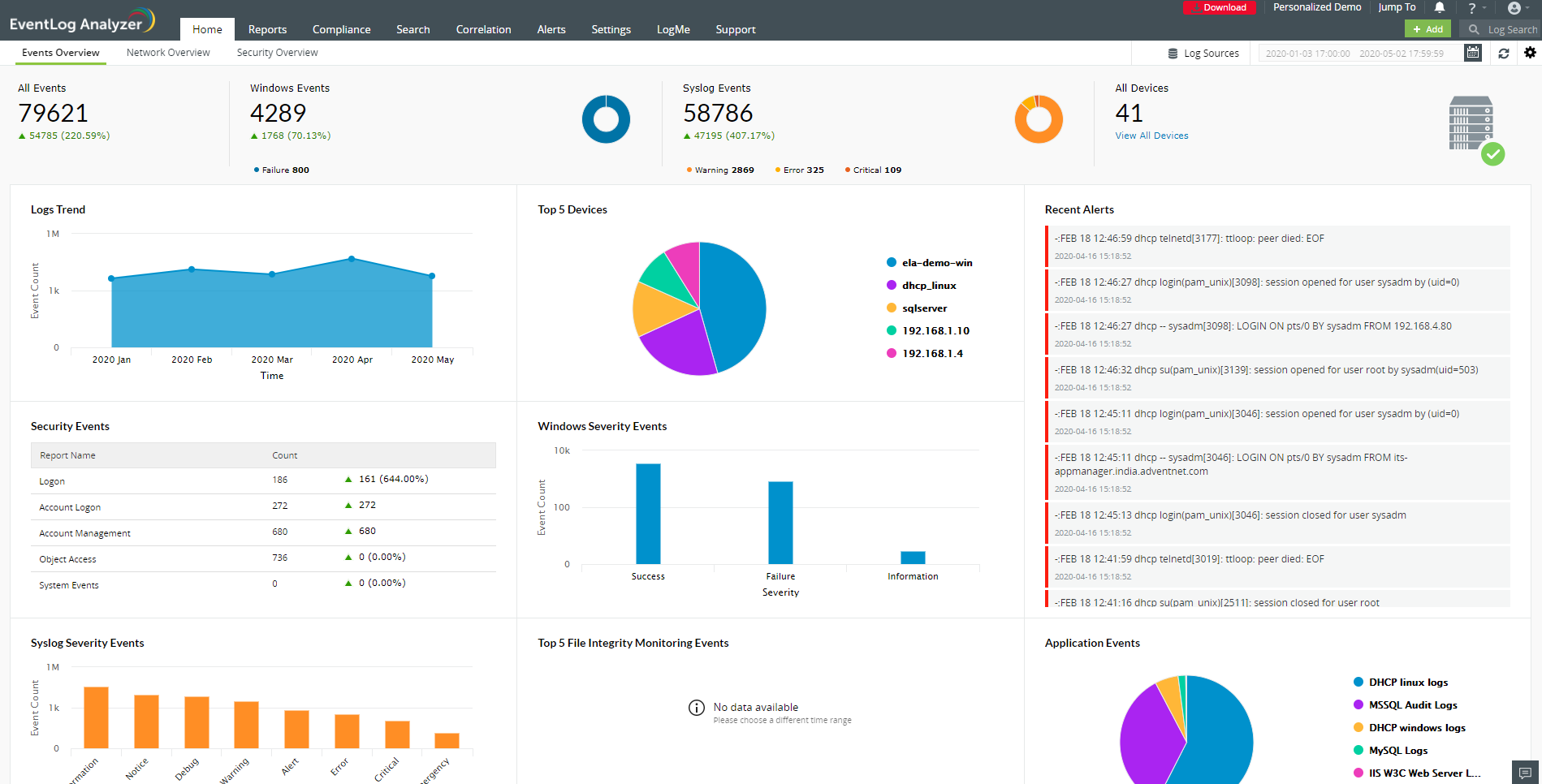Open dashboard settings gear icon

point(1530,53)
